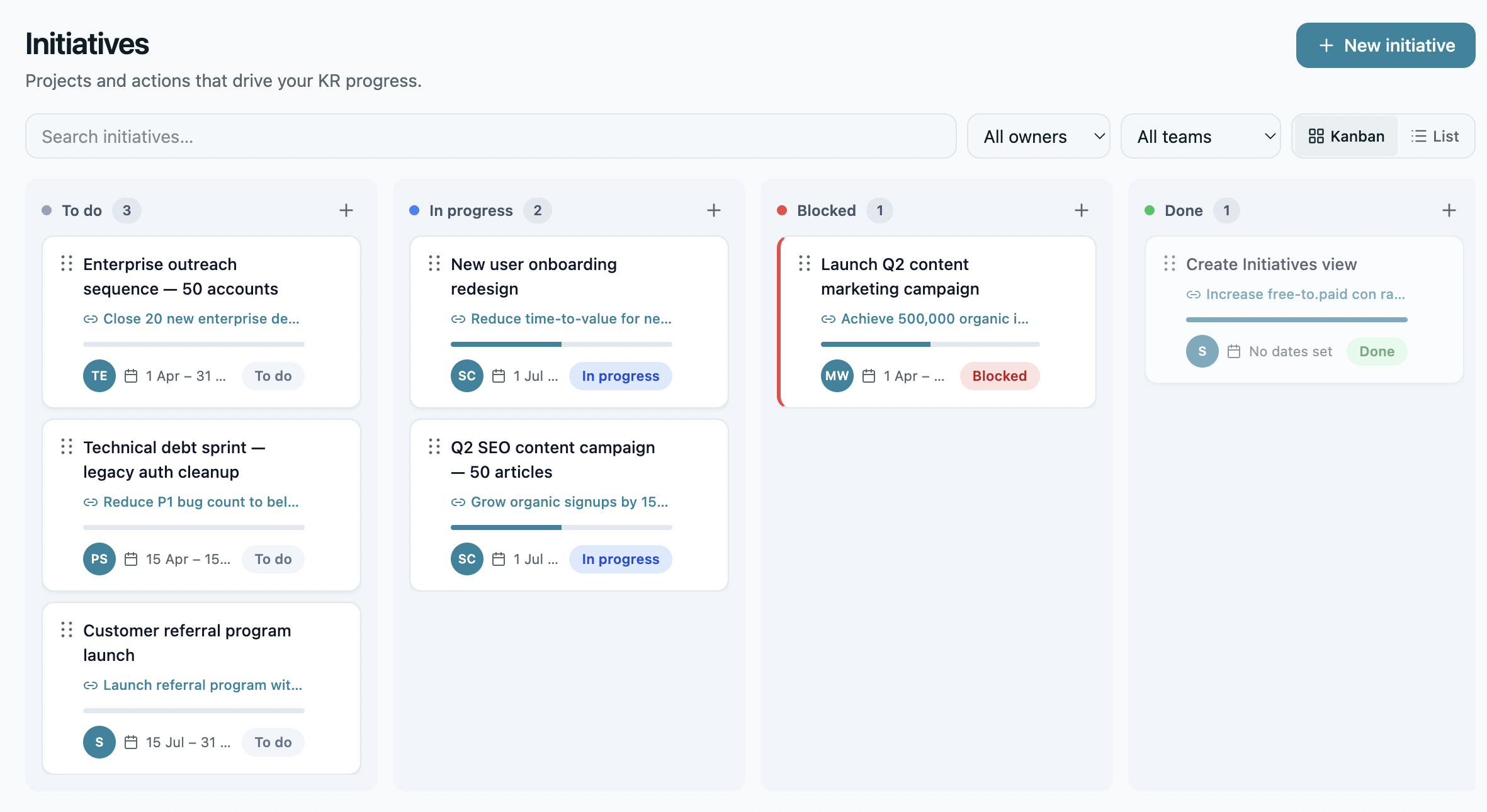1487x812 pixels.
Task: Click S avatar on Customer referral card
Action: [x=99, y=742]
